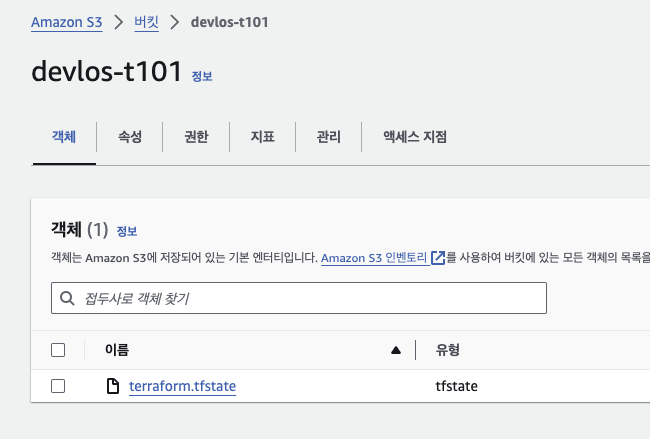Click the 객체 (1) section heading
The image size is (650, 439).
pos(79,229)
